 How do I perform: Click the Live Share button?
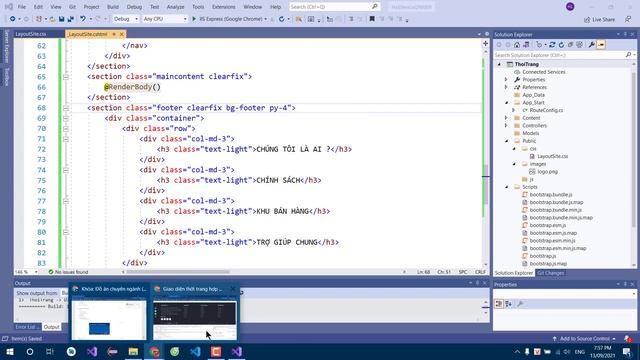[599, 19]
